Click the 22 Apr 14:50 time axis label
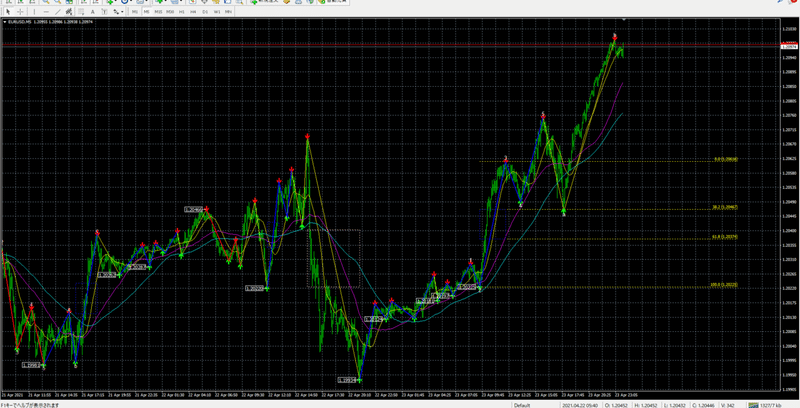800x408 pixels. click(x=306, y=395)
